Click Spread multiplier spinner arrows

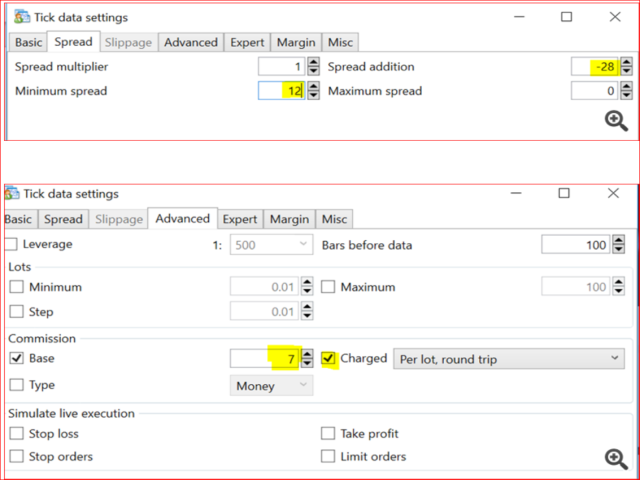point(313,67)
